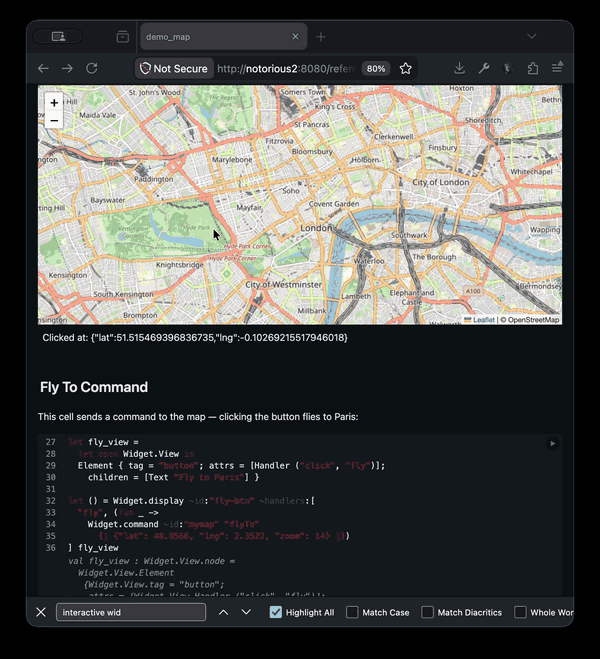
Task: Enable Match Diacritics checkbox
Action: [x=428, y=612]
